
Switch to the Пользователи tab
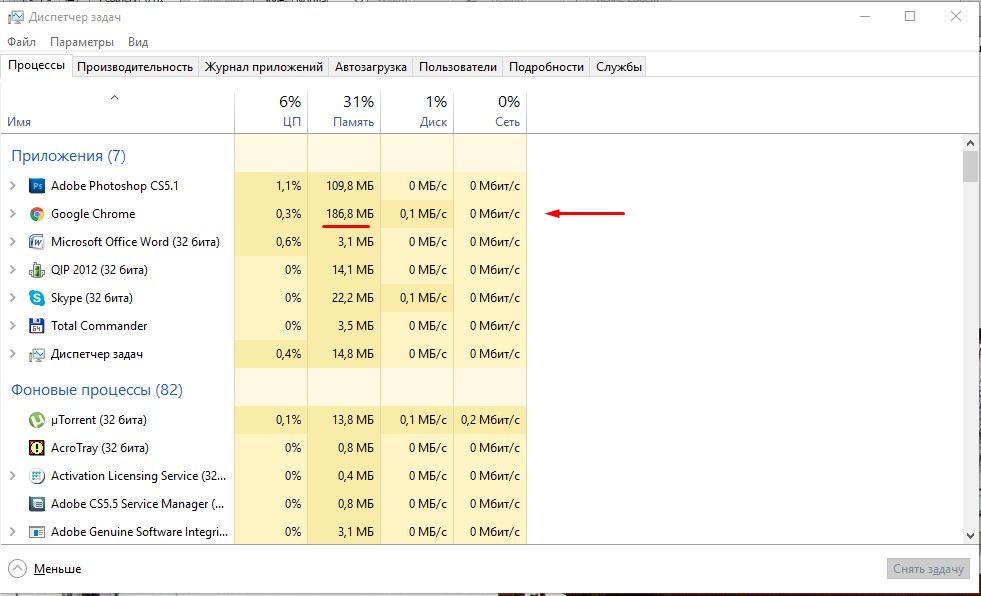[457, 67]
